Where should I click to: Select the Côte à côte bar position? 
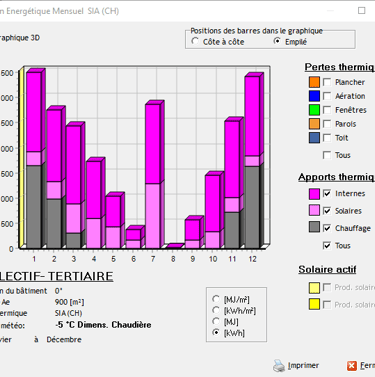[195, 41]
